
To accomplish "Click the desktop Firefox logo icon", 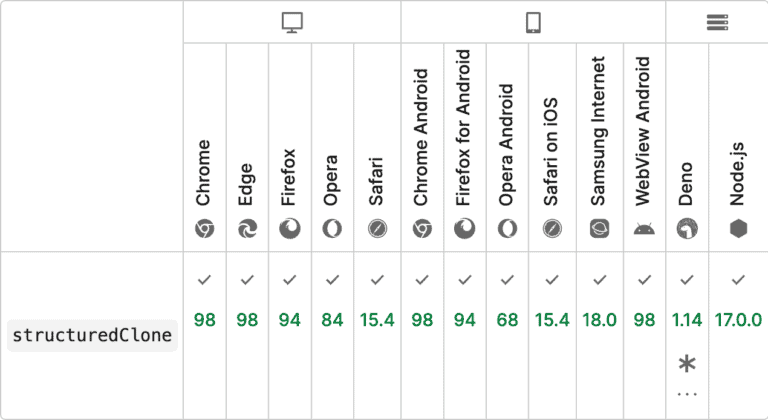I will click(x=290, y=229).
